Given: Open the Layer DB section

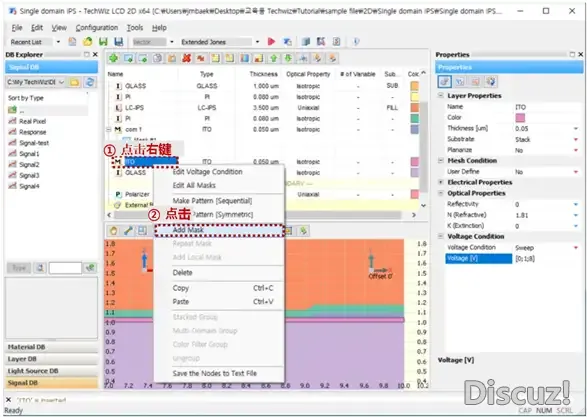Looking at the screenshot, I should point(51,359).
